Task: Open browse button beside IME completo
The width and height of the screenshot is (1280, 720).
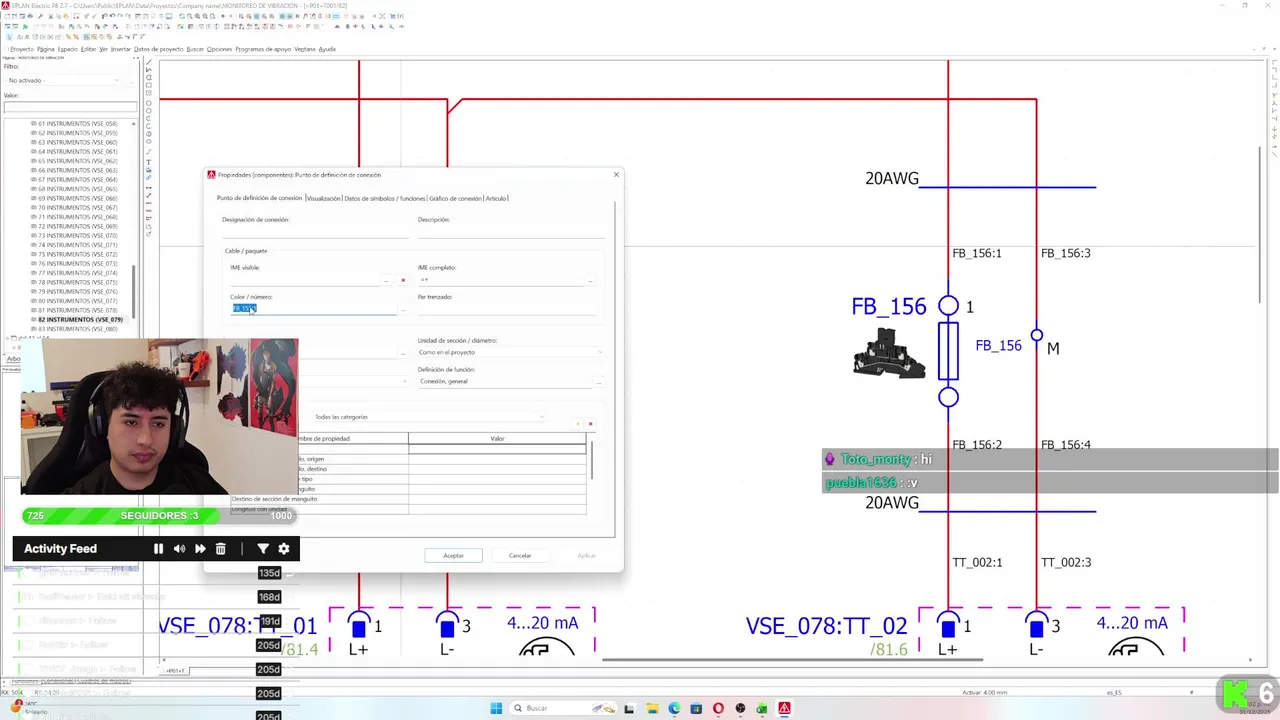Action: (591, 280)
